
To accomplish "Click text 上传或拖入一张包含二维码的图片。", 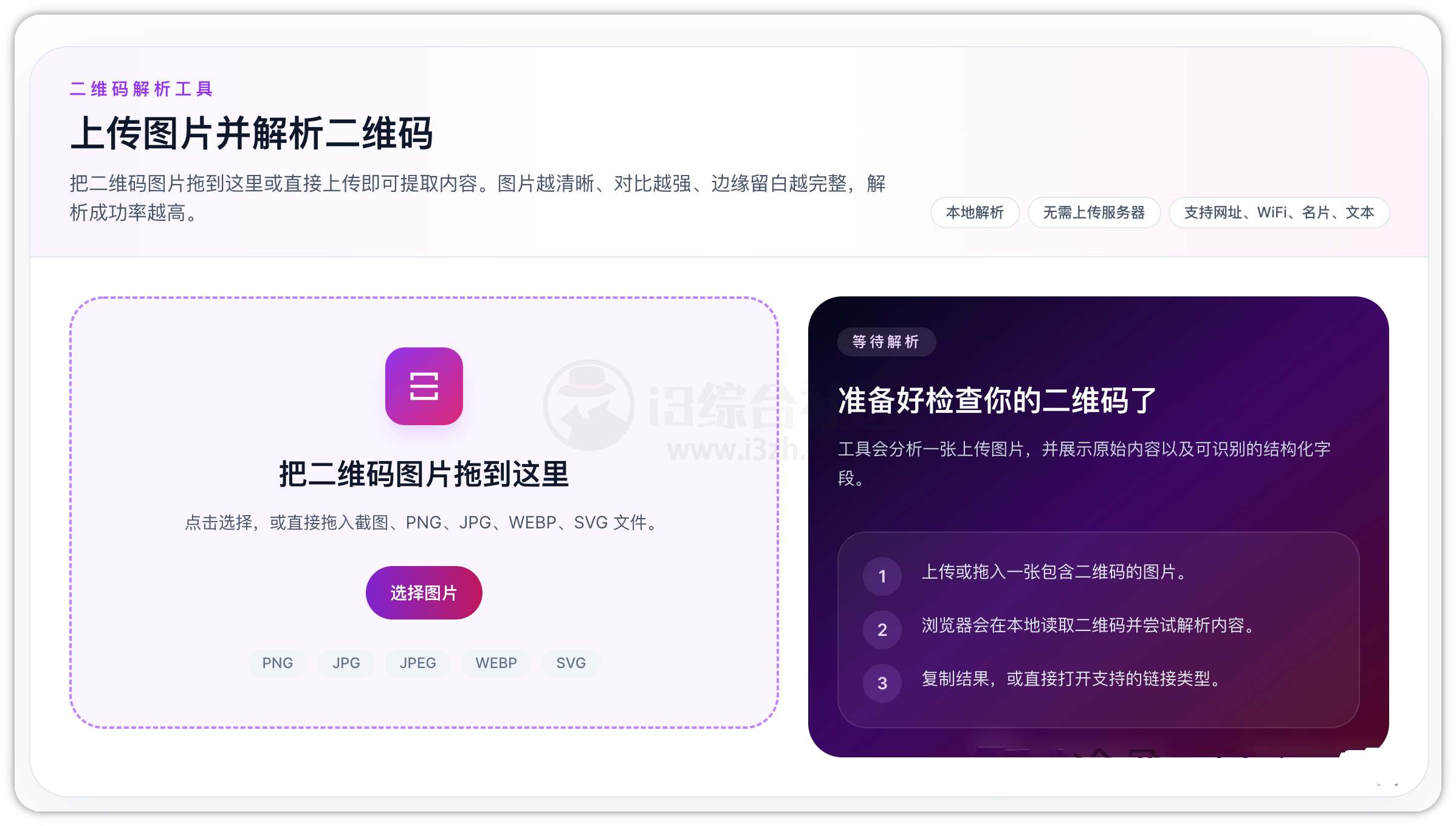I will [x=1054, y=572].
